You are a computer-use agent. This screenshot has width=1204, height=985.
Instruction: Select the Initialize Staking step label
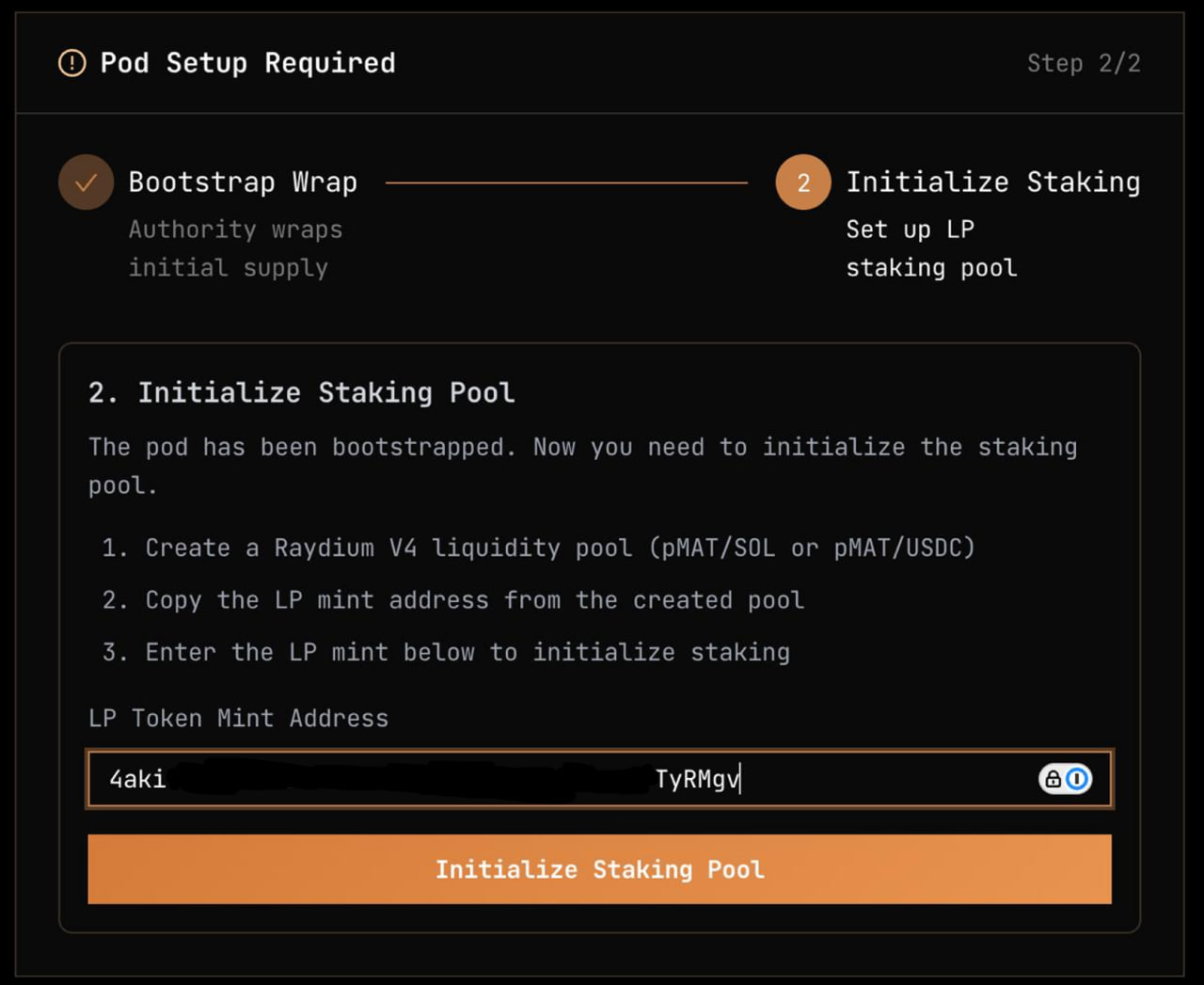pyautogui.click(x=992, y=183)
